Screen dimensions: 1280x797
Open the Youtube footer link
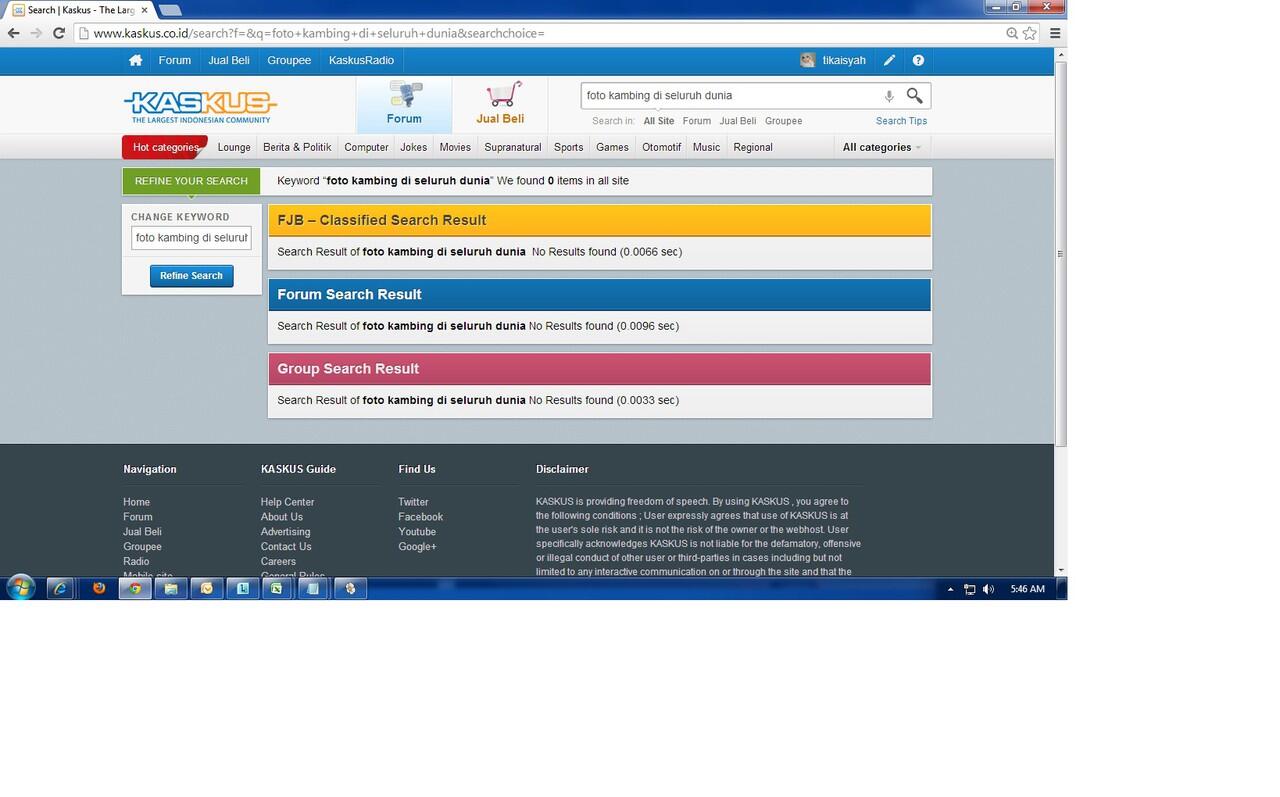coord(417,532)
